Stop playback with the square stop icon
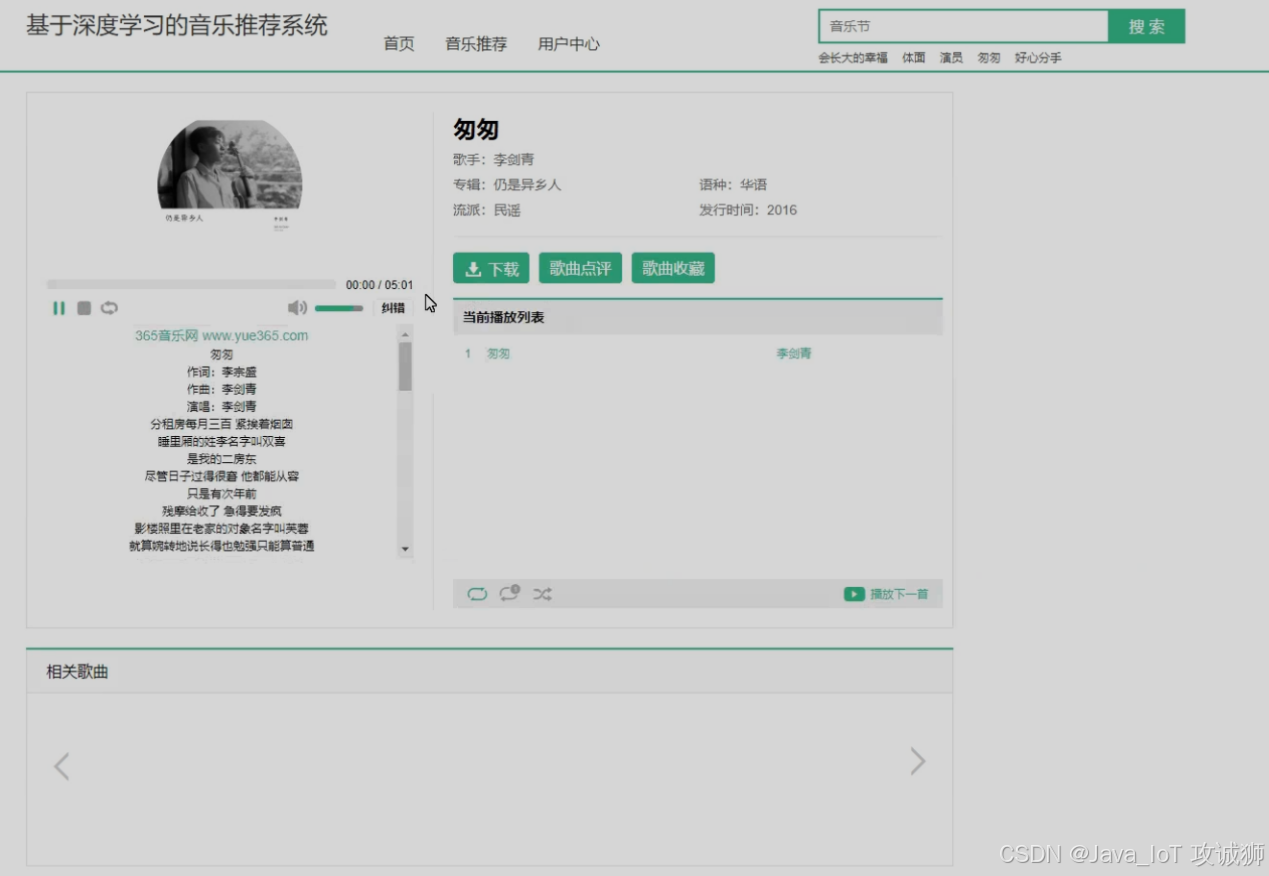This screenshot has height=876, width=1269. (x=84, y=308)
